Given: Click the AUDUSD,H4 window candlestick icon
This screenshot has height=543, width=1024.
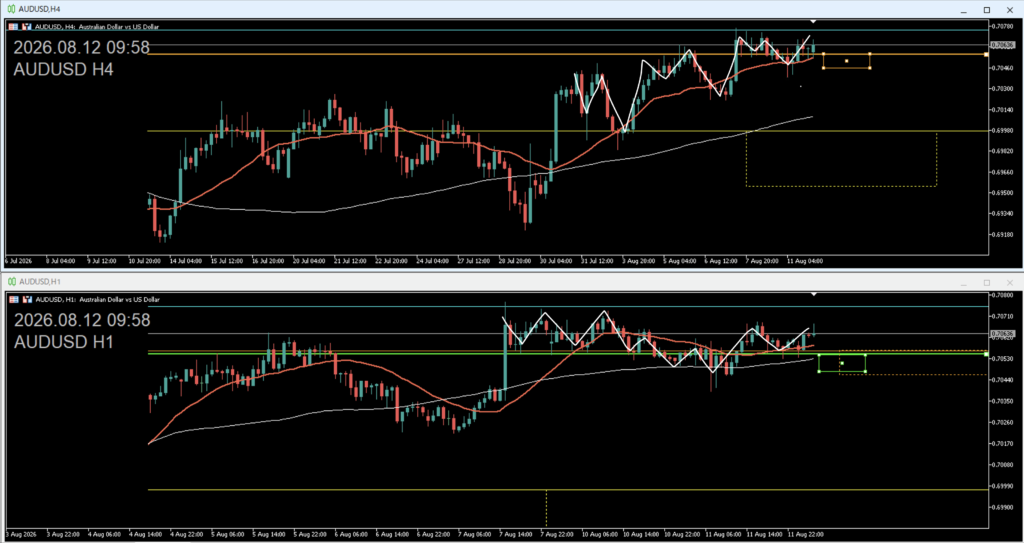Looking at the screenshot, I should point(11,10).
